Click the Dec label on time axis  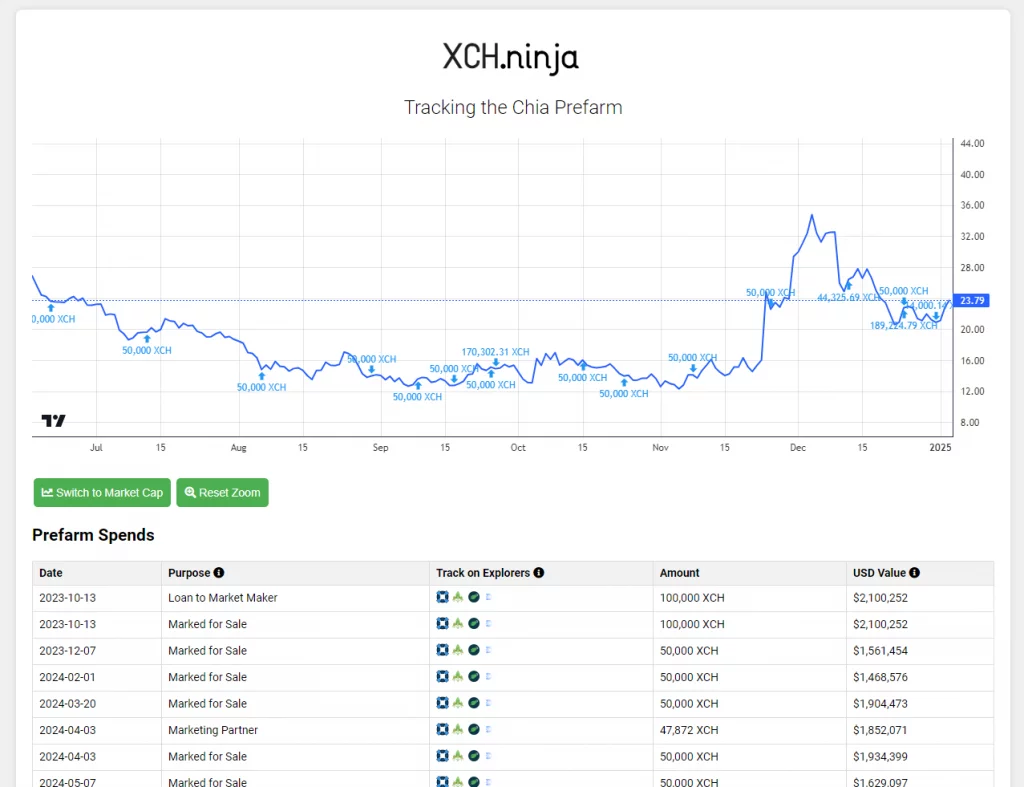pyautogui.click(x=798, y=447)
